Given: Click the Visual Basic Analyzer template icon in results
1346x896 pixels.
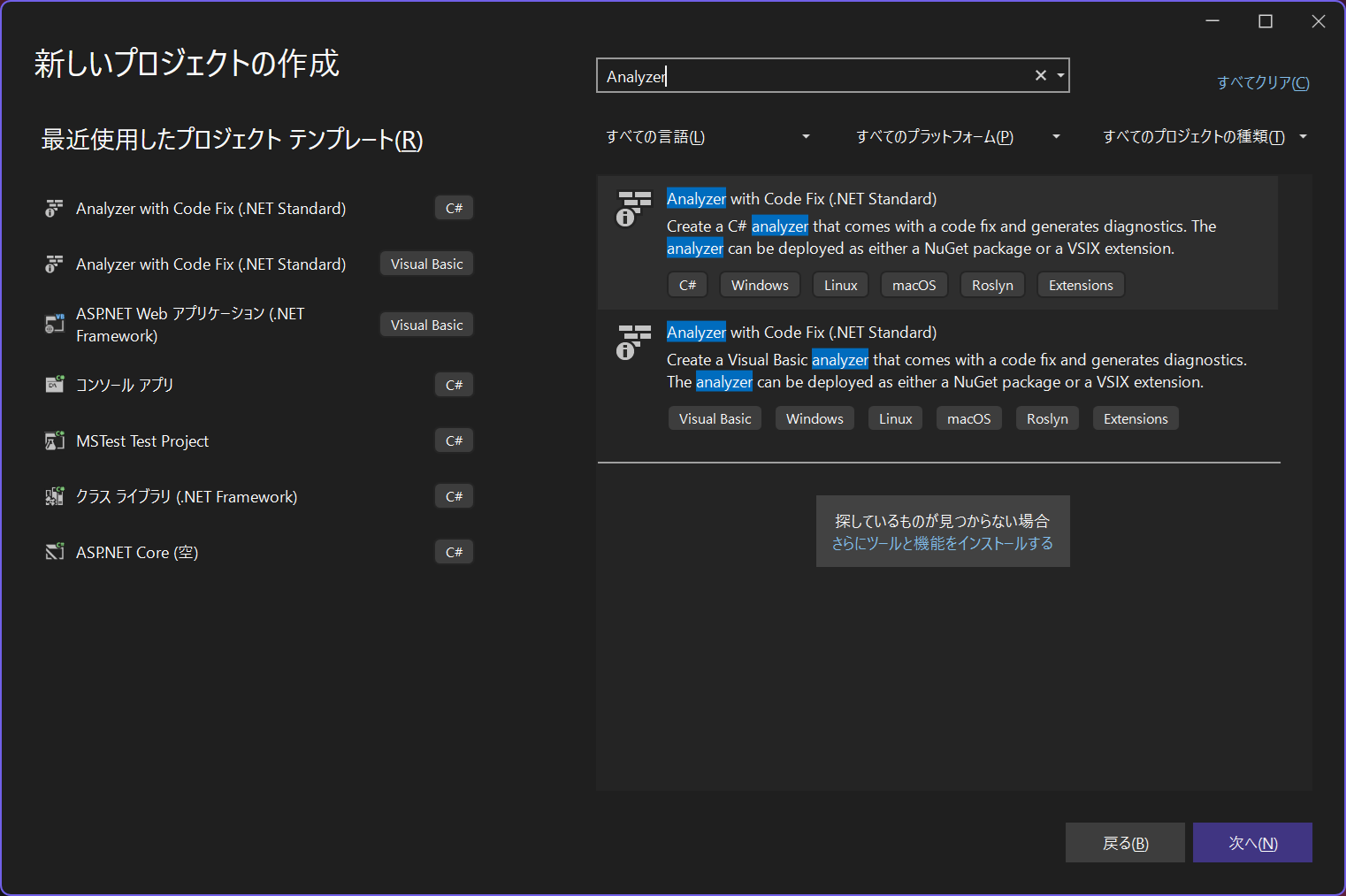Looking at the screenshot, I should click(633, 342).
